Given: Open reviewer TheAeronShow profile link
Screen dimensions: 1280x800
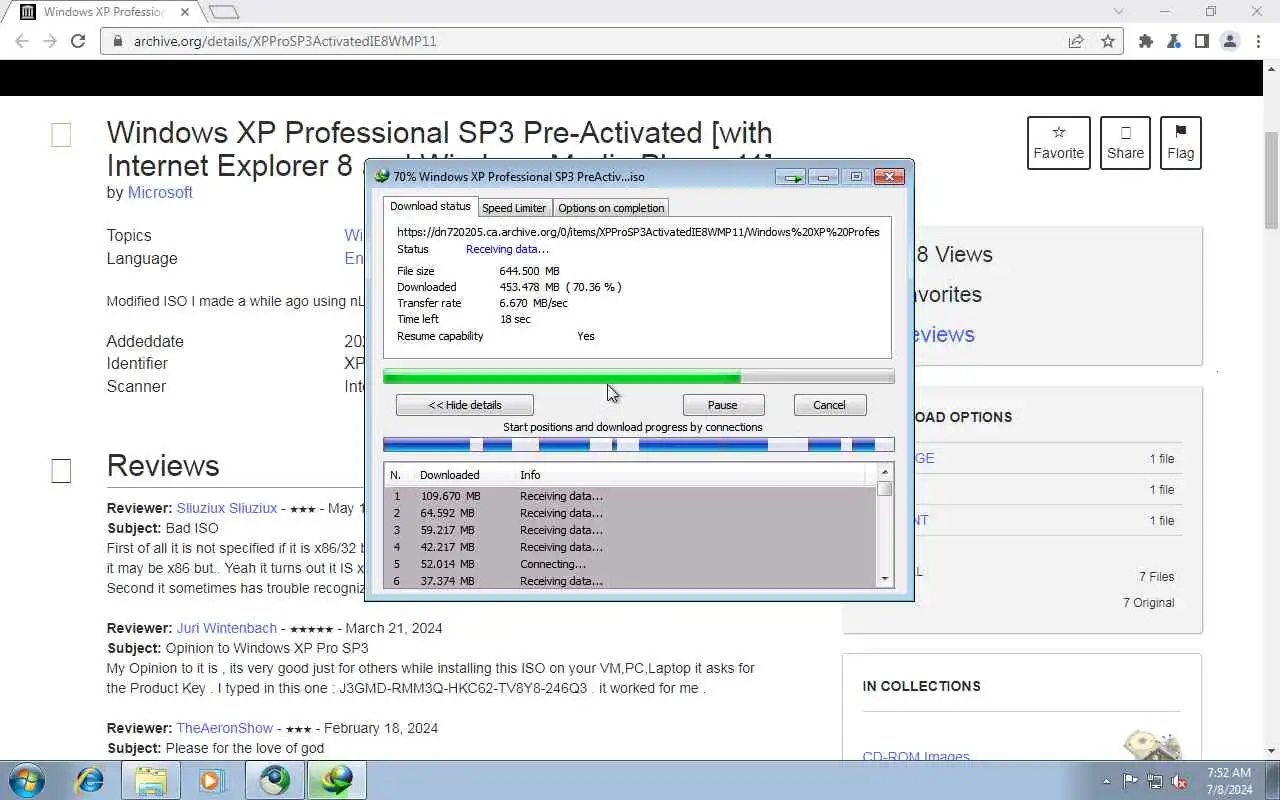Looking at the screenshot, I should point(225,728).
